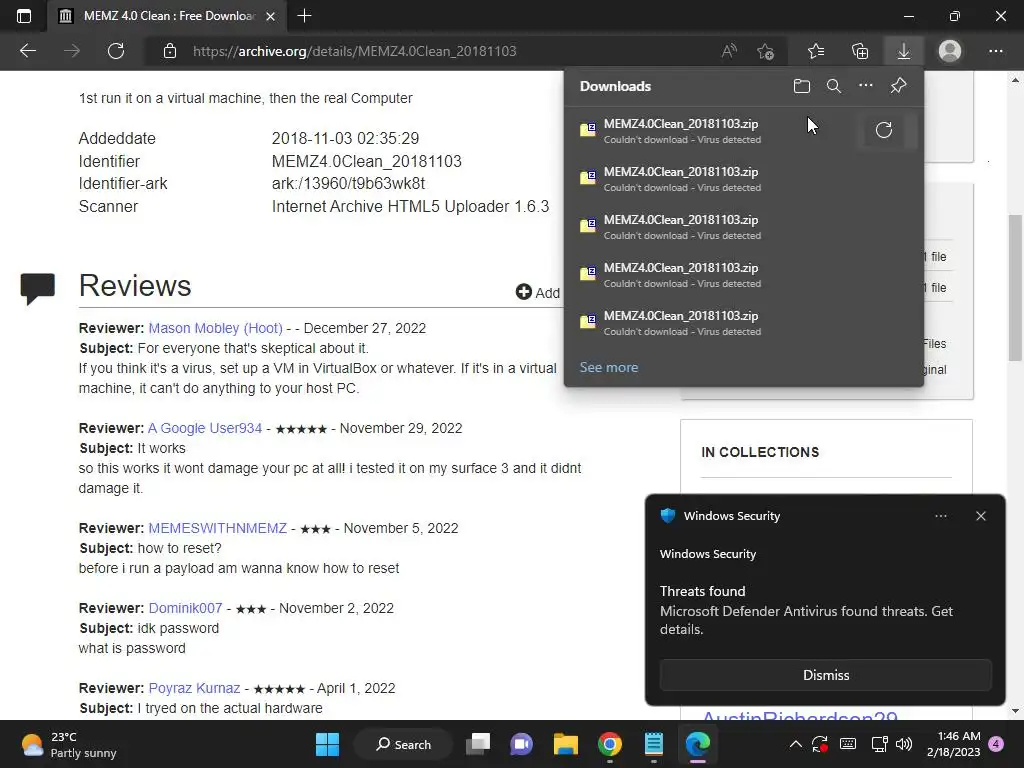This screenshot has width=1024, height=768.
Task: Open reviewer Dominik007 profile
Action: click(185, 608)
